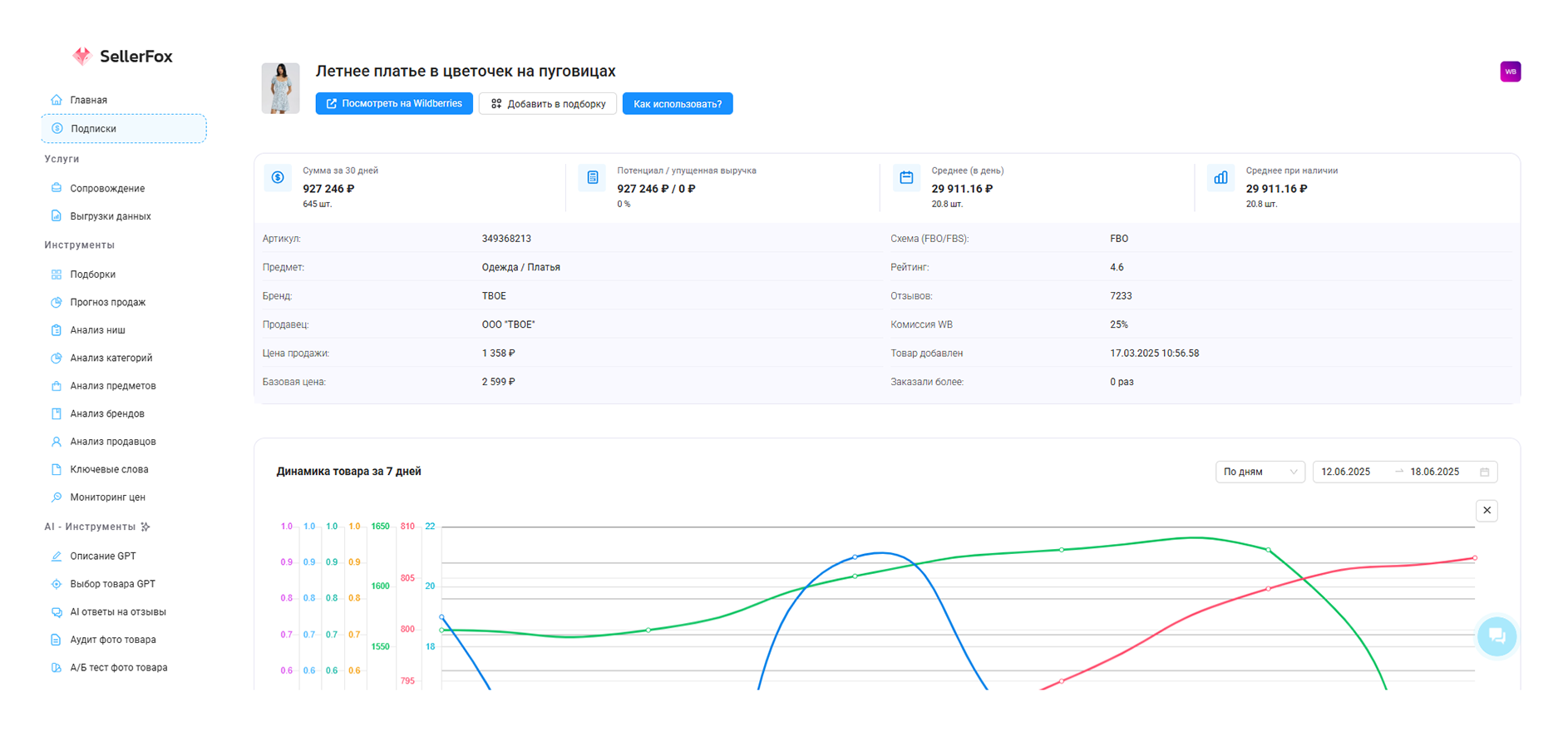Screen dimensions: 1568x752
Task: Click the ruble icon of Сумма за 30 дней
Action: coord(278,177)
